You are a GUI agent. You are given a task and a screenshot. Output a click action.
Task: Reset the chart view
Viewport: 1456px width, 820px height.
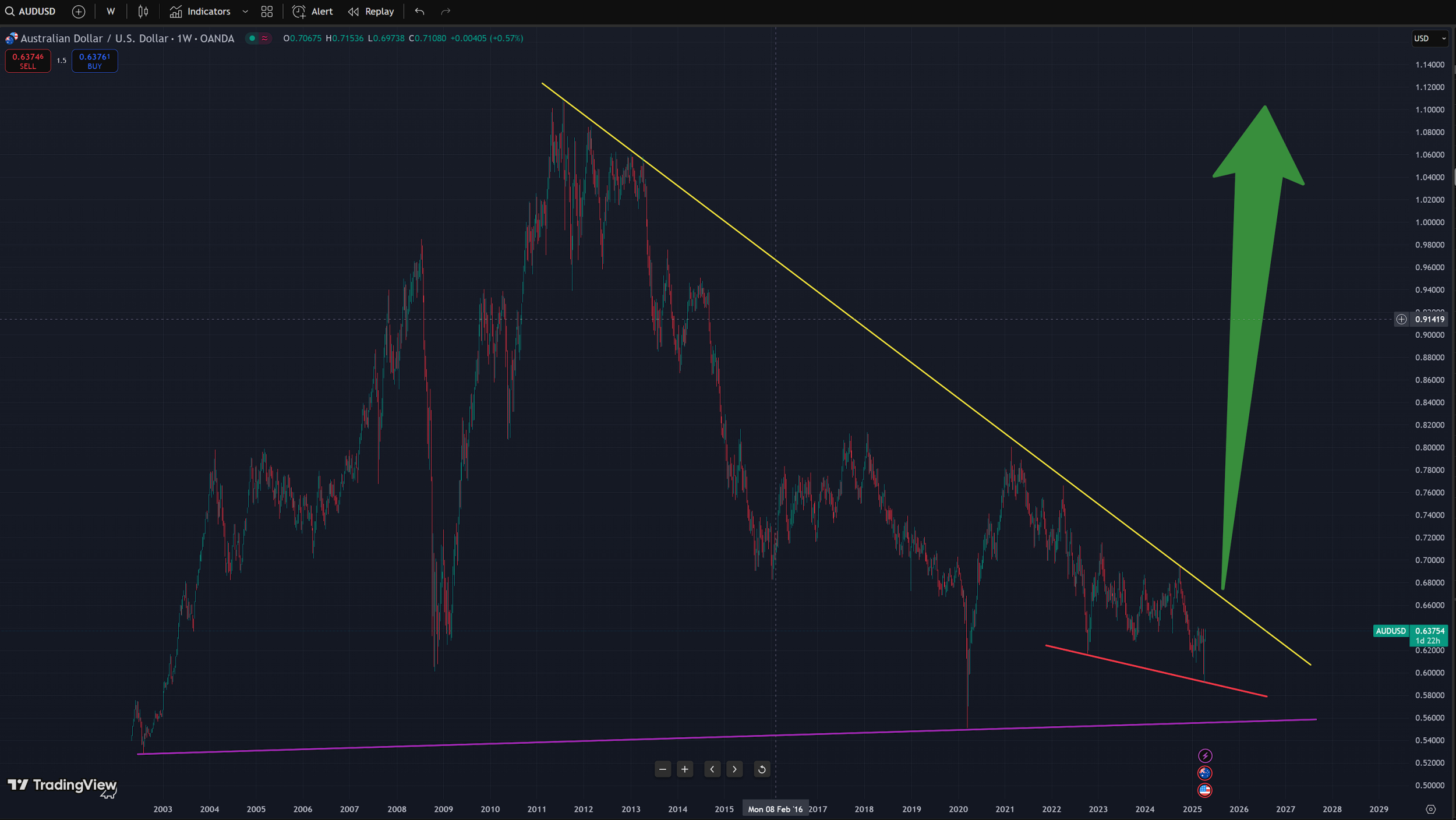pos(761,769)
